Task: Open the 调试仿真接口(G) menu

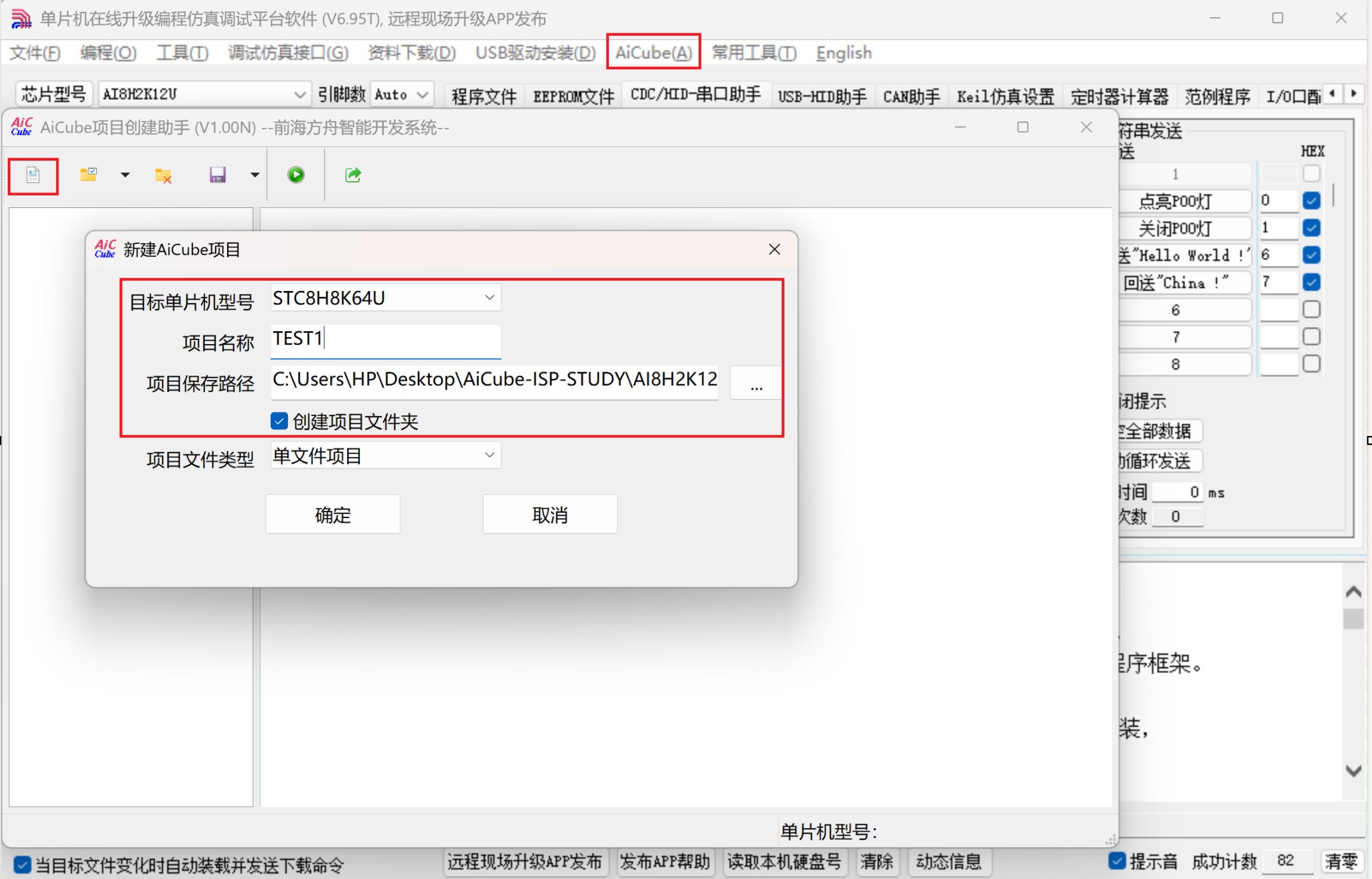Action: (288, 53)
